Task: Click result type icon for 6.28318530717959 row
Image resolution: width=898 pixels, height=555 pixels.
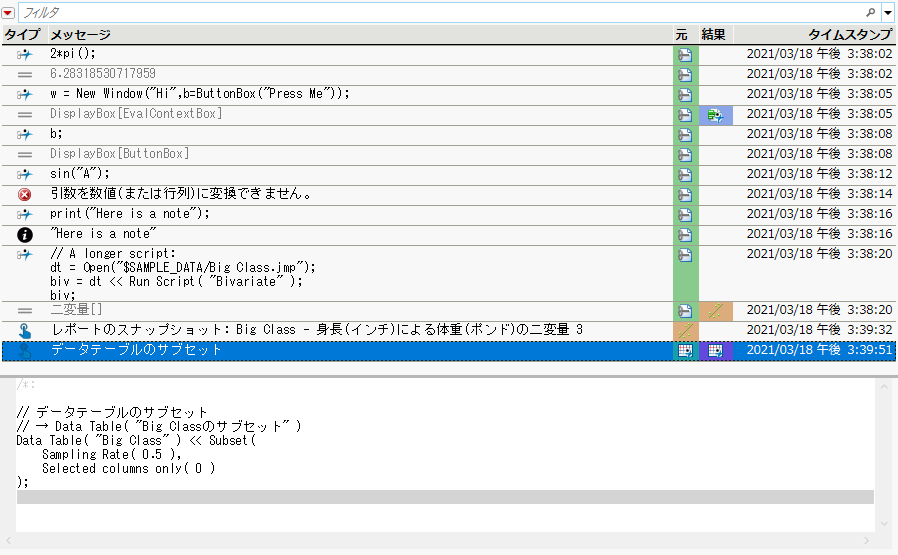Action: coord(25,74)
